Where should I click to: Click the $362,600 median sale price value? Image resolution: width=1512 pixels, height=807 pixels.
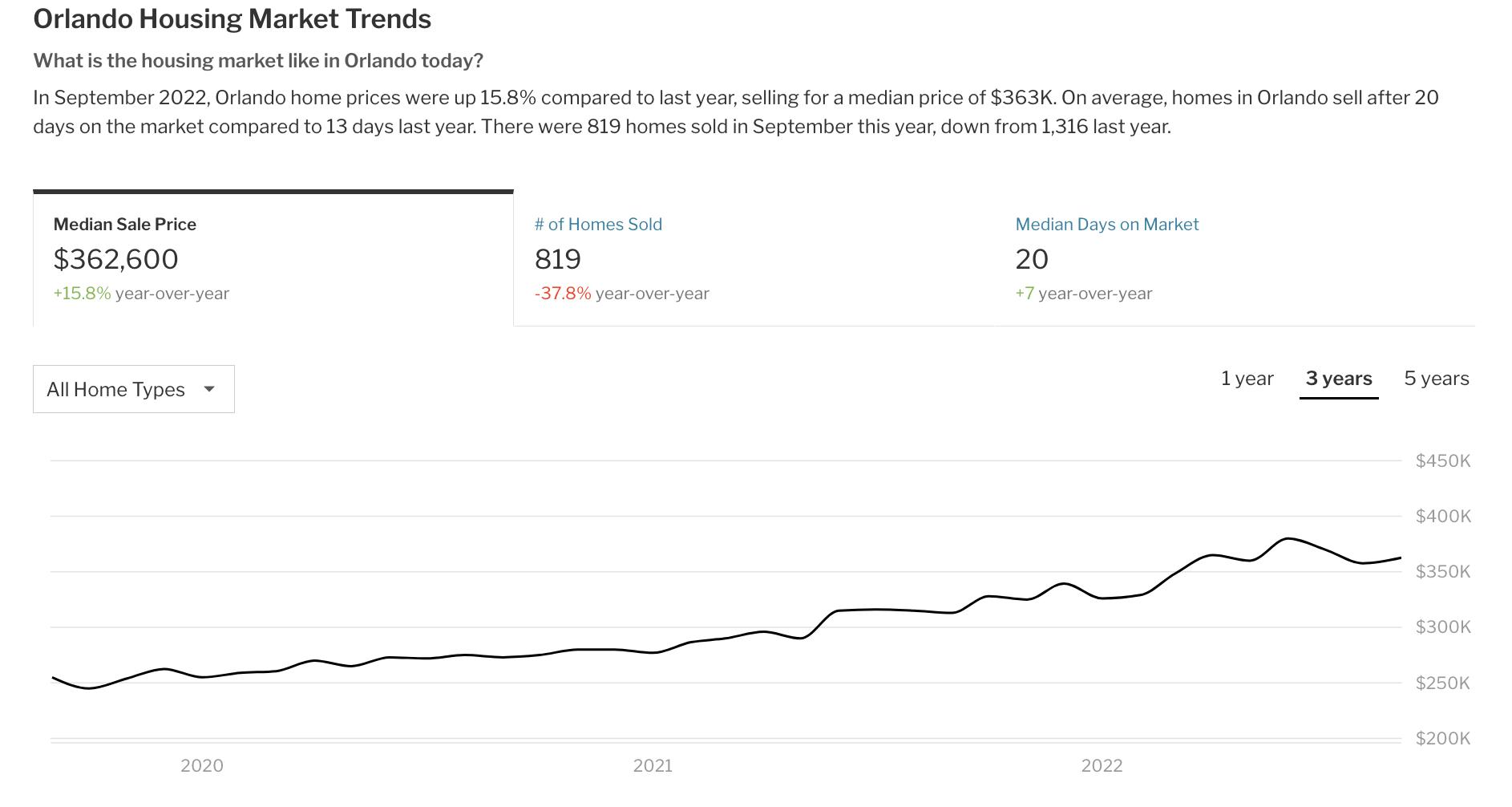(x=115, y=259)
